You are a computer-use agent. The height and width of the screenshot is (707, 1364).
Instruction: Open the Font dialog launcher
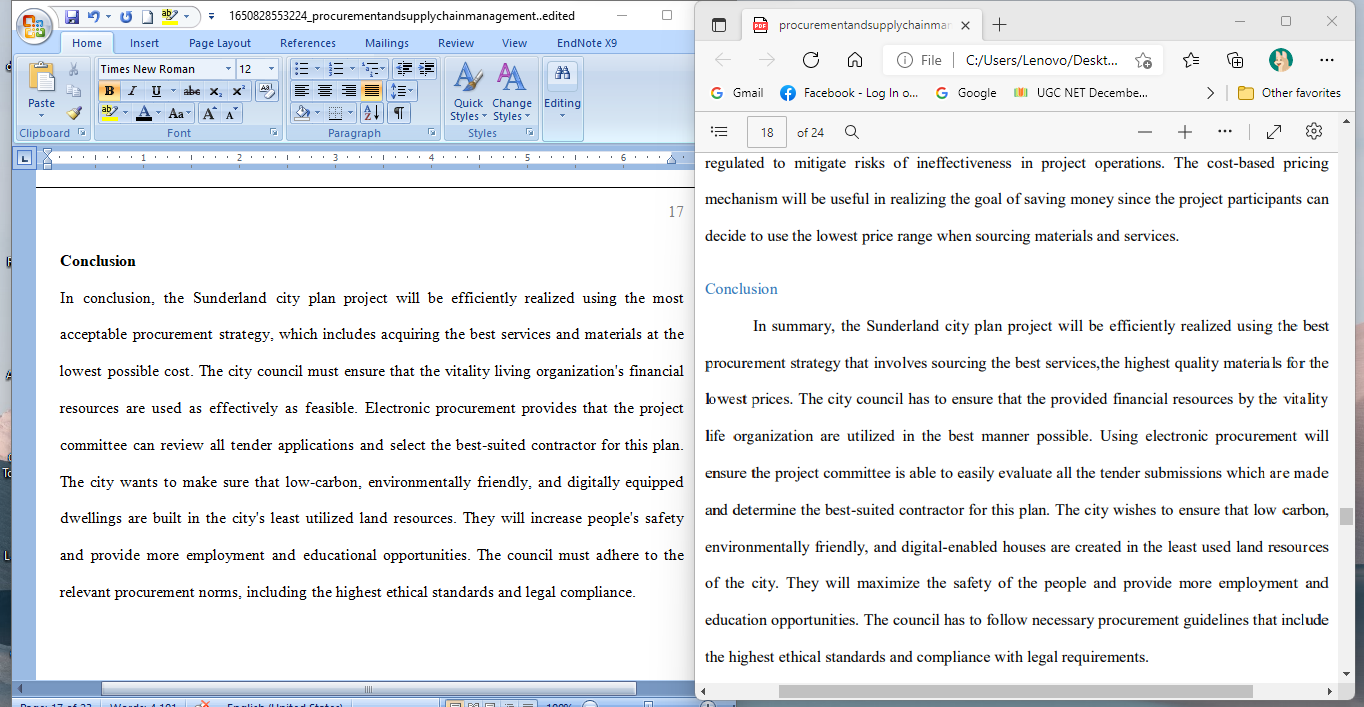pyautogui.click(x=274, y=133)
